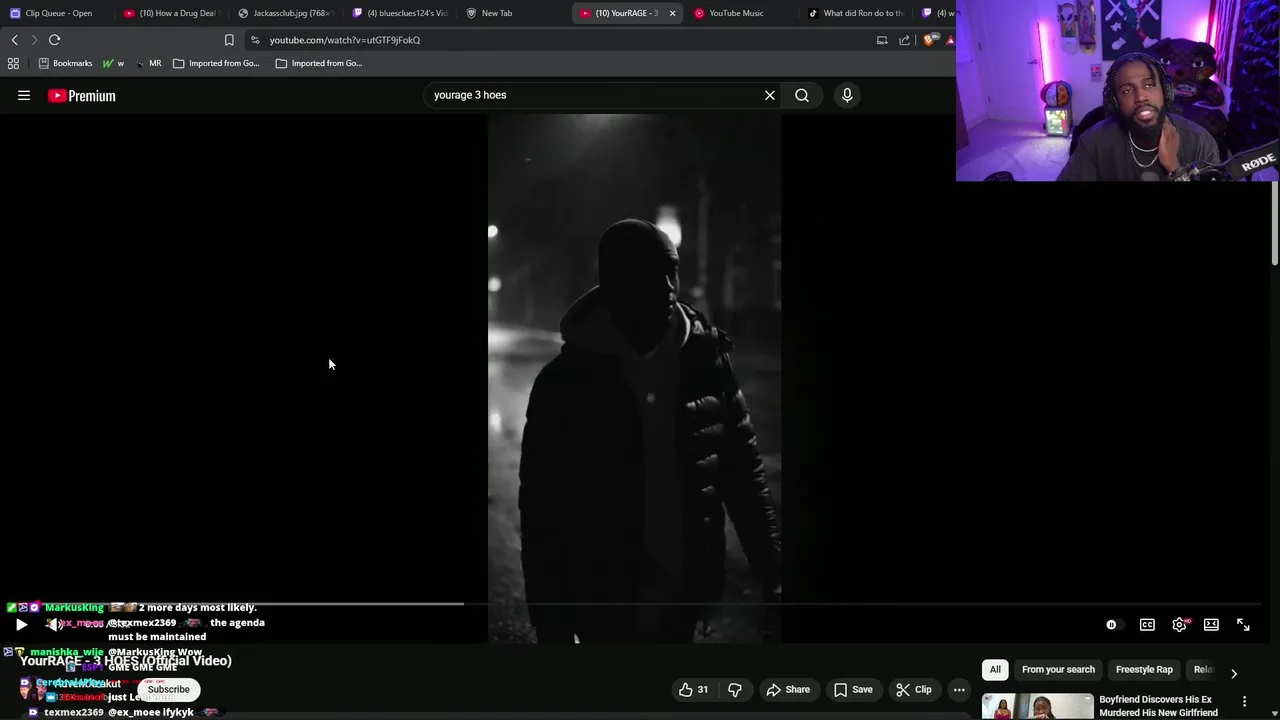Open site information icon in address bar
The width and height of the screenshot is (1280, 720).
click(x=255, y=40)
